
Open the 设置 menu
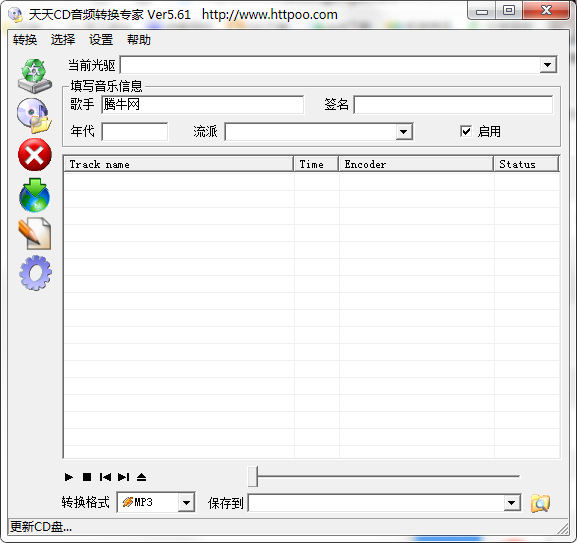(x=101, y=40)
